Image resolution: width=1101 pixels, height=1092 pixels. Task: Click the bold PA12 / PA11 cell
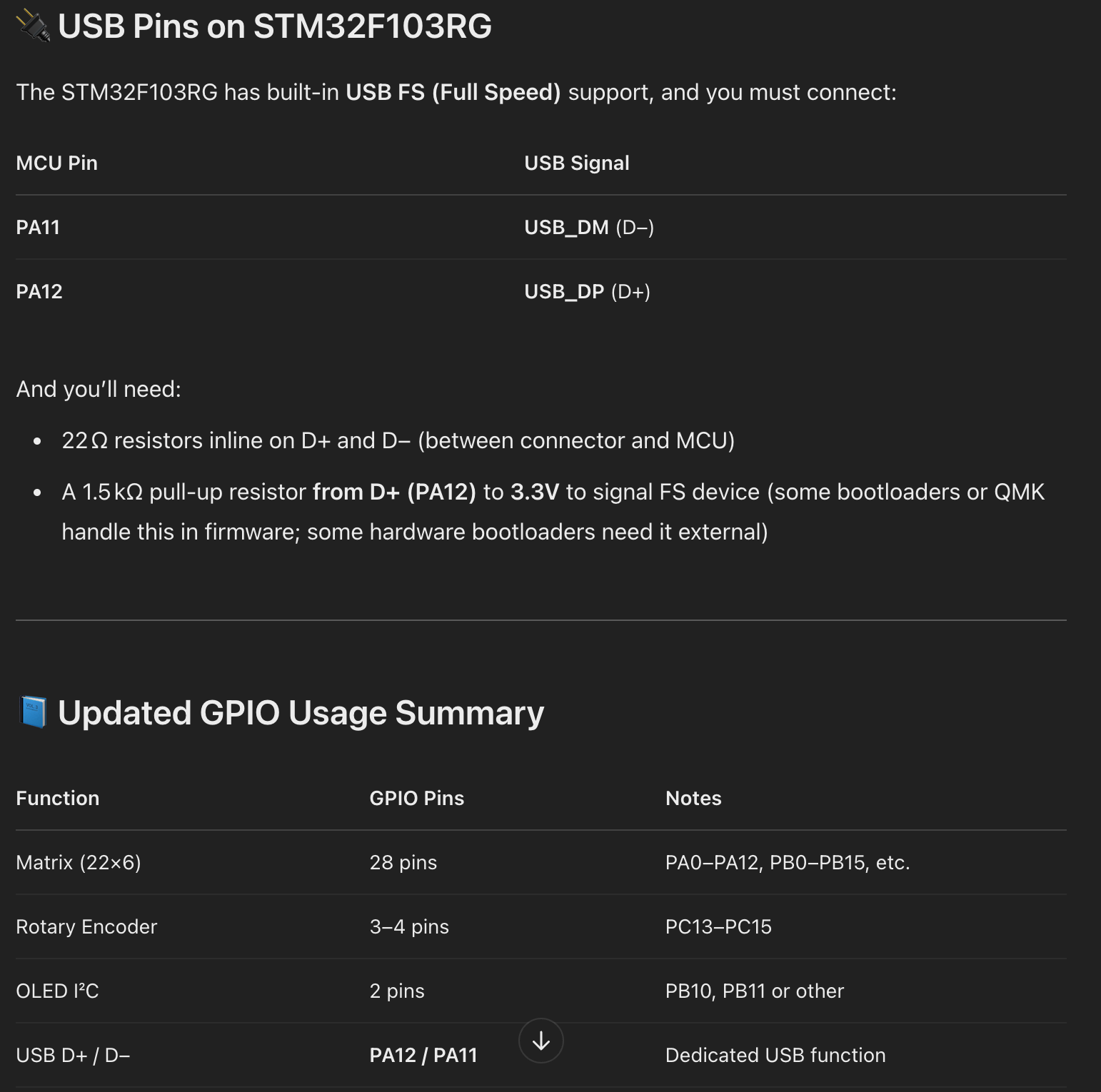coord(423,1056)
